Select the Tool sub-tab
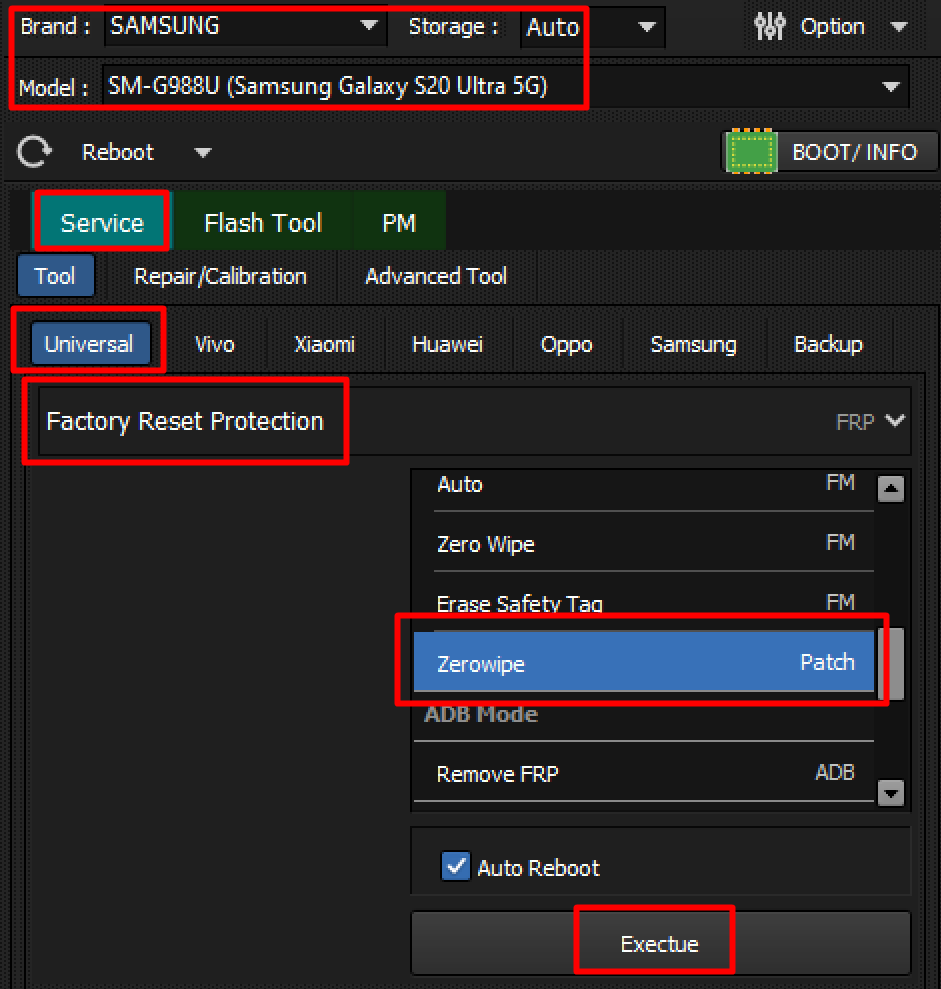941x989 pixels. pyautogui.click(x=56, y=276)
